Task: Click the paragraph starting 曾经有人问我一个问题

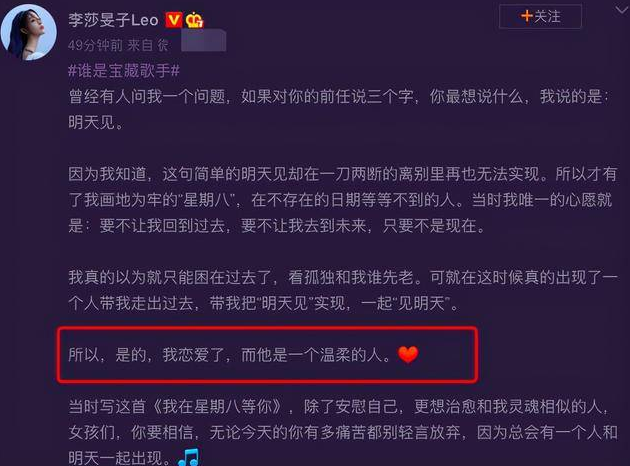Action: click(340, 109)
